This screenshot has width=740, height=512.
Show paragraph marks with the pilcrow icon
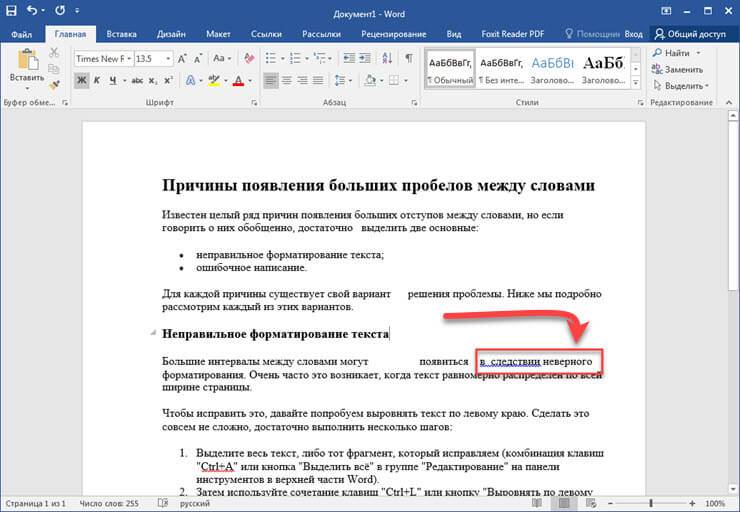tap(409, 58)
